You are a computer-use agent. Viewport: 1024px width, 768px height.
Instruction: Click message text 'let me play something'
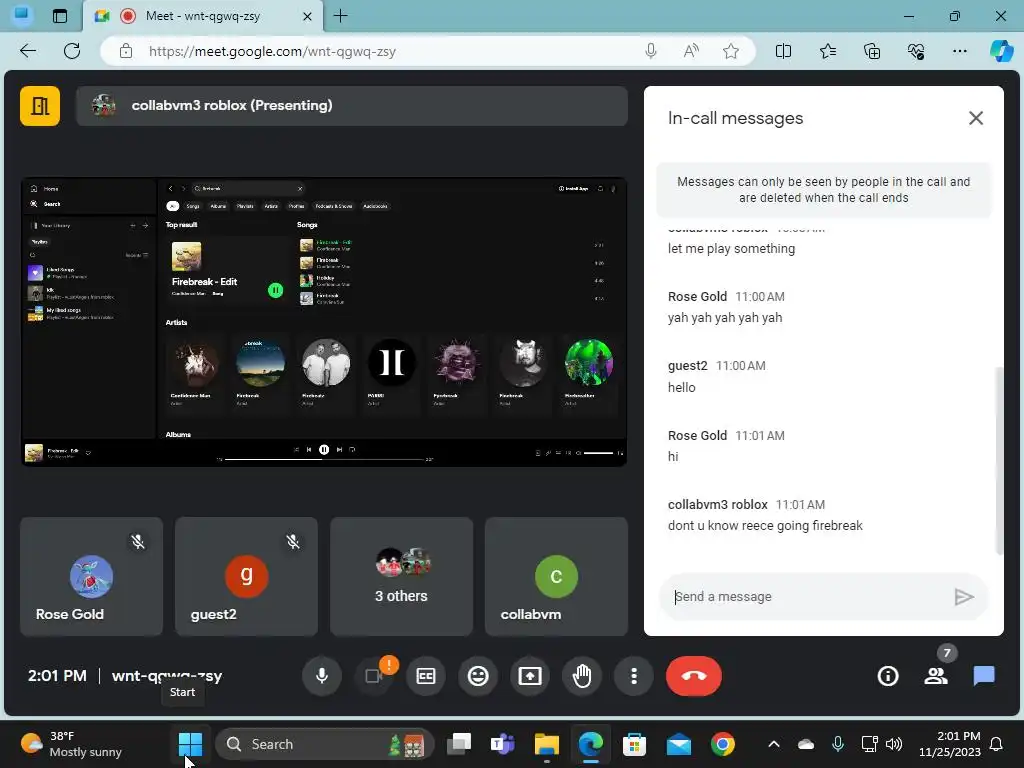click(x=731, y=249)
